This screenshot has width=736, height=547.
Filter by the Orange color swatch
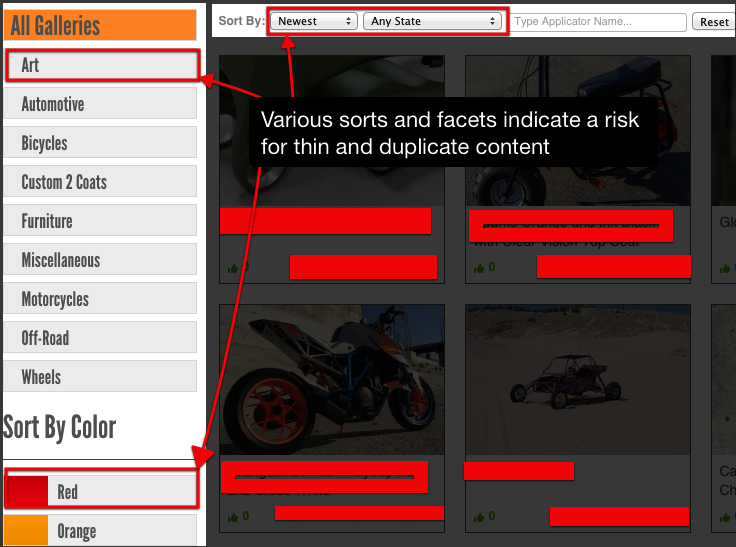(100, 531)
